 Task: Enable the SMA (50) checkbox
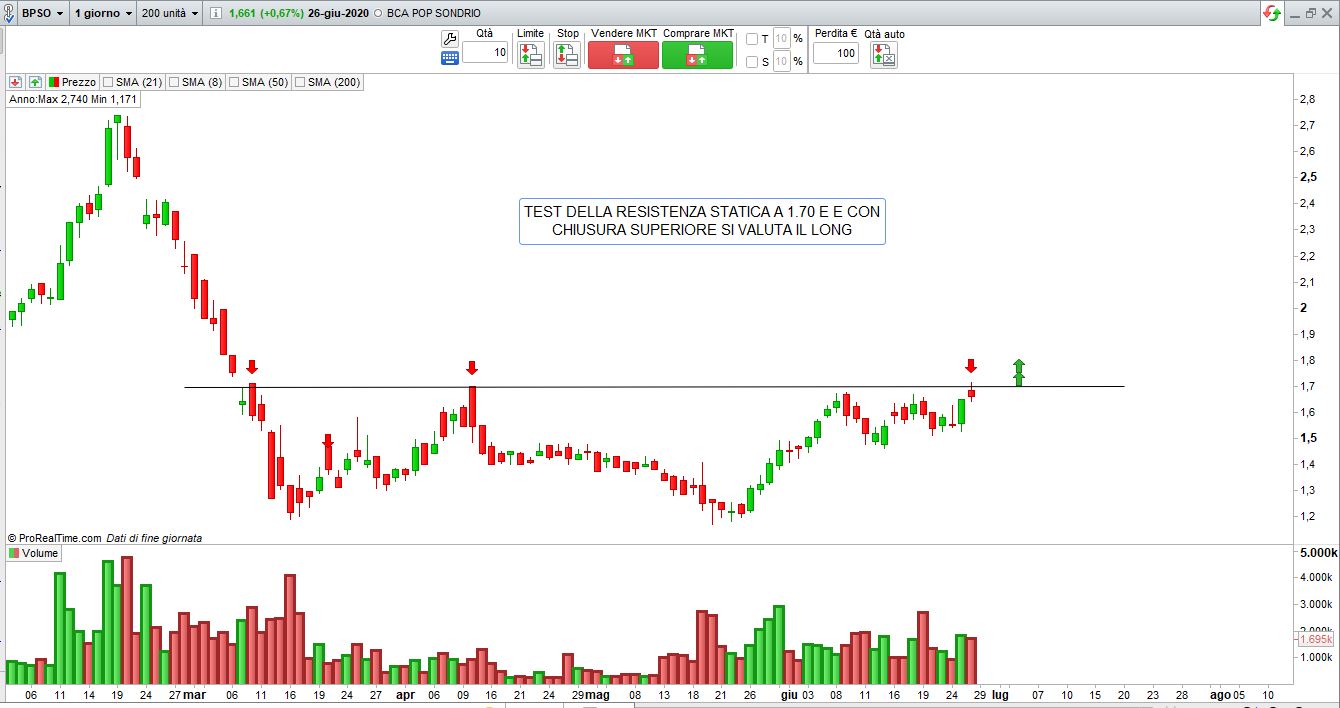(x=233, y=82)
